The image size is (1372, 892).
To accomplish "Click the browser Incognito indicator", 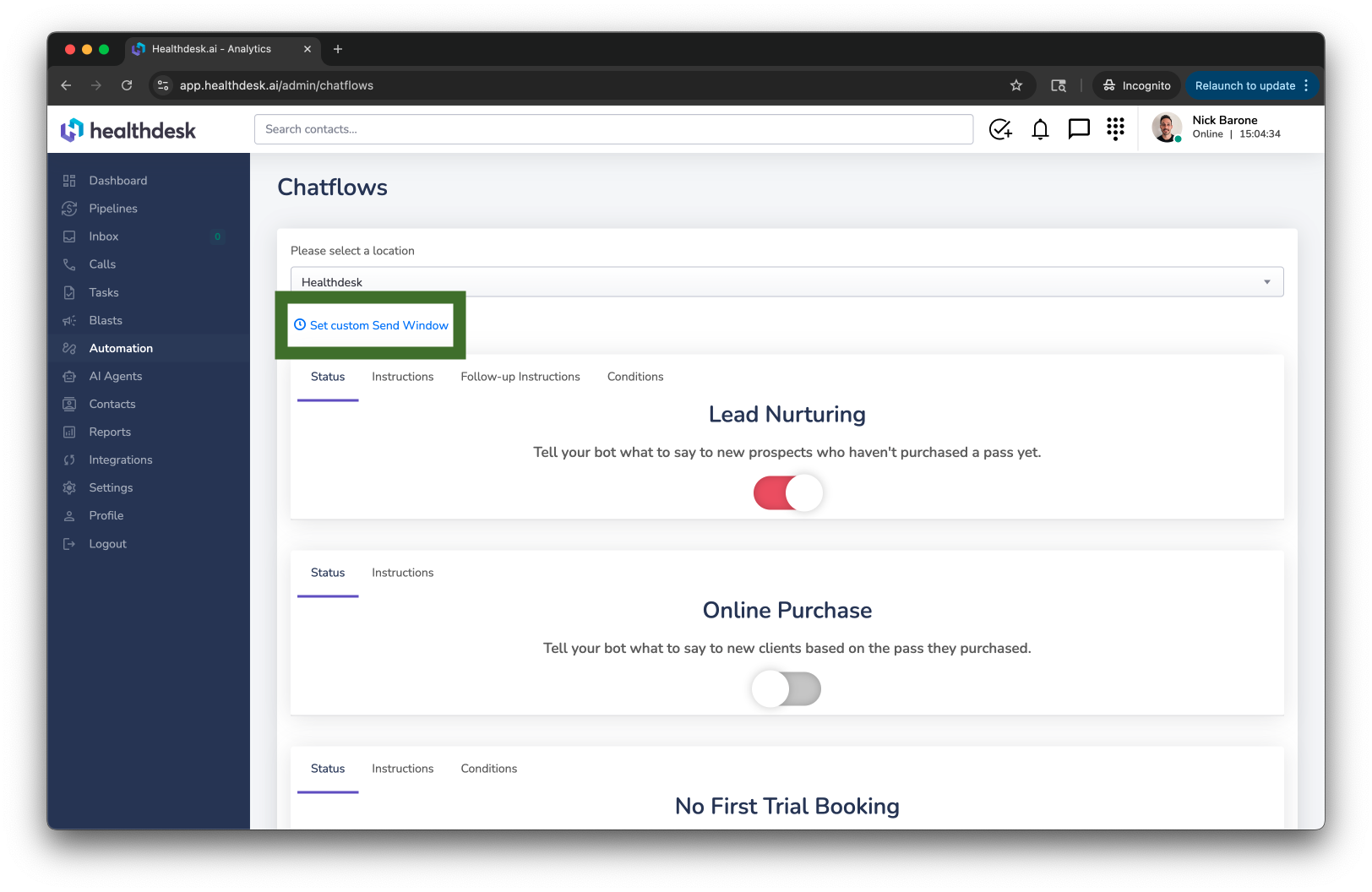I will (x=1137, y=85).
